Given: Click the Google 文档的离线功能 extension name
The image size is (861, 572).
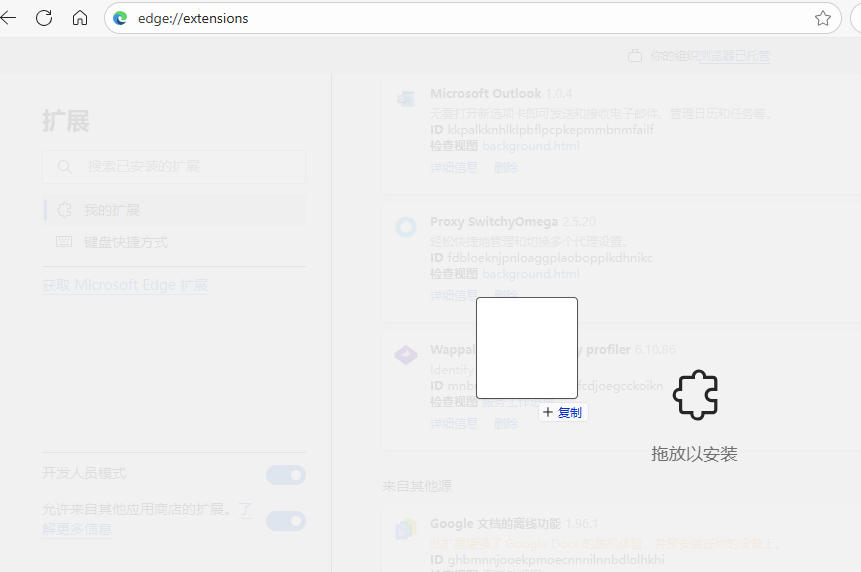Looking at the screenshot, I should 495,524.
